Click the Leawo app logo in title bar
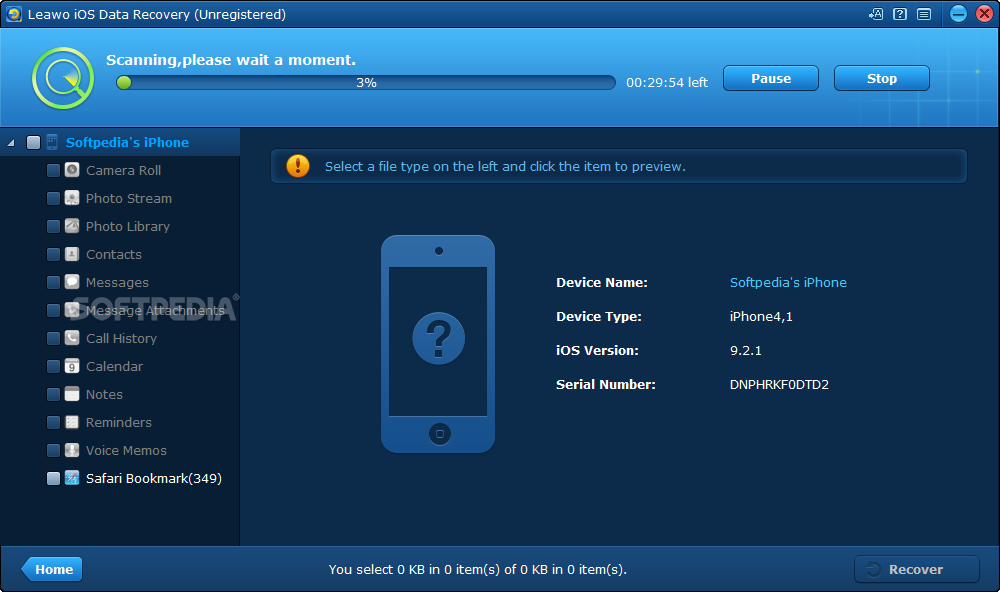This screenshot has width=1000, height=592. [13, 14]
